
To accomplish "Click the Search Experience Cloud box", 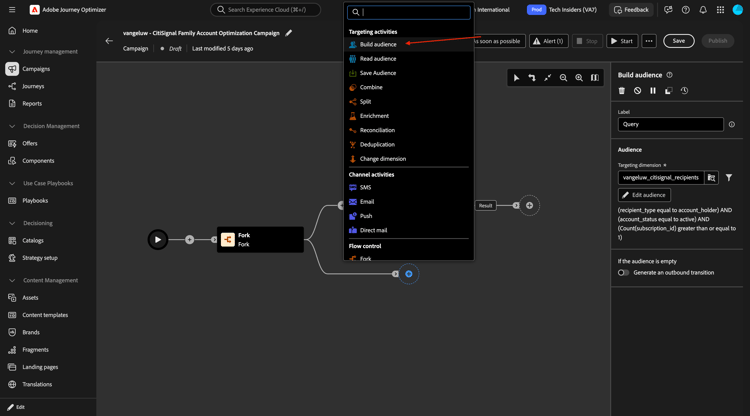I will point(265,10).
